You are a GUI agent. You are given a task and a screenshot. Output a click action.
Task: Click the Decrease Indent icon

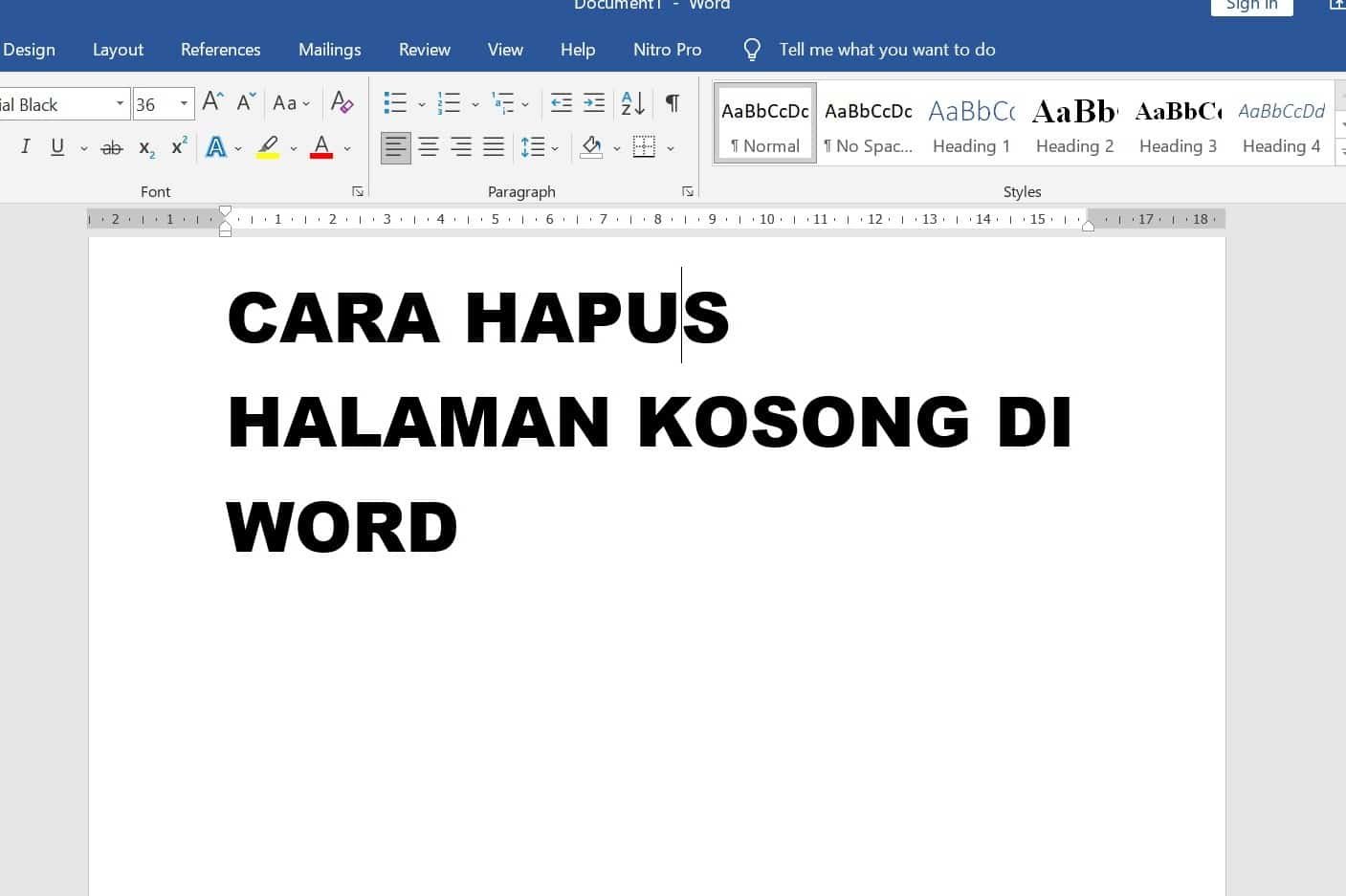(x=562, y=103)
